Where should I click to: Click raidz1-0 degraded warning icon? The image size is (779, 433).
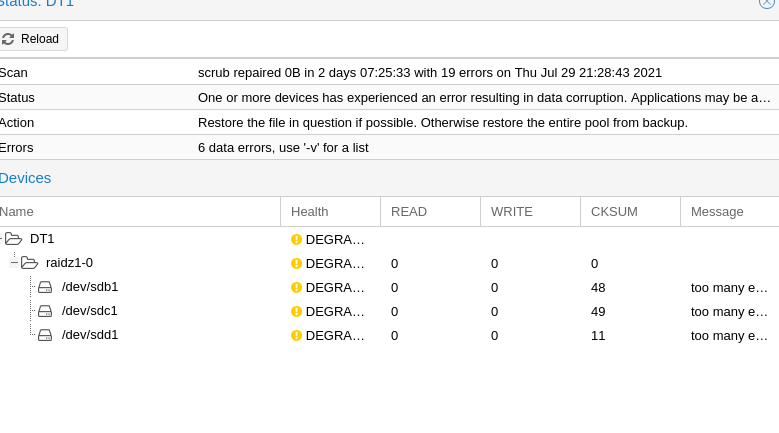click(296, 264)
